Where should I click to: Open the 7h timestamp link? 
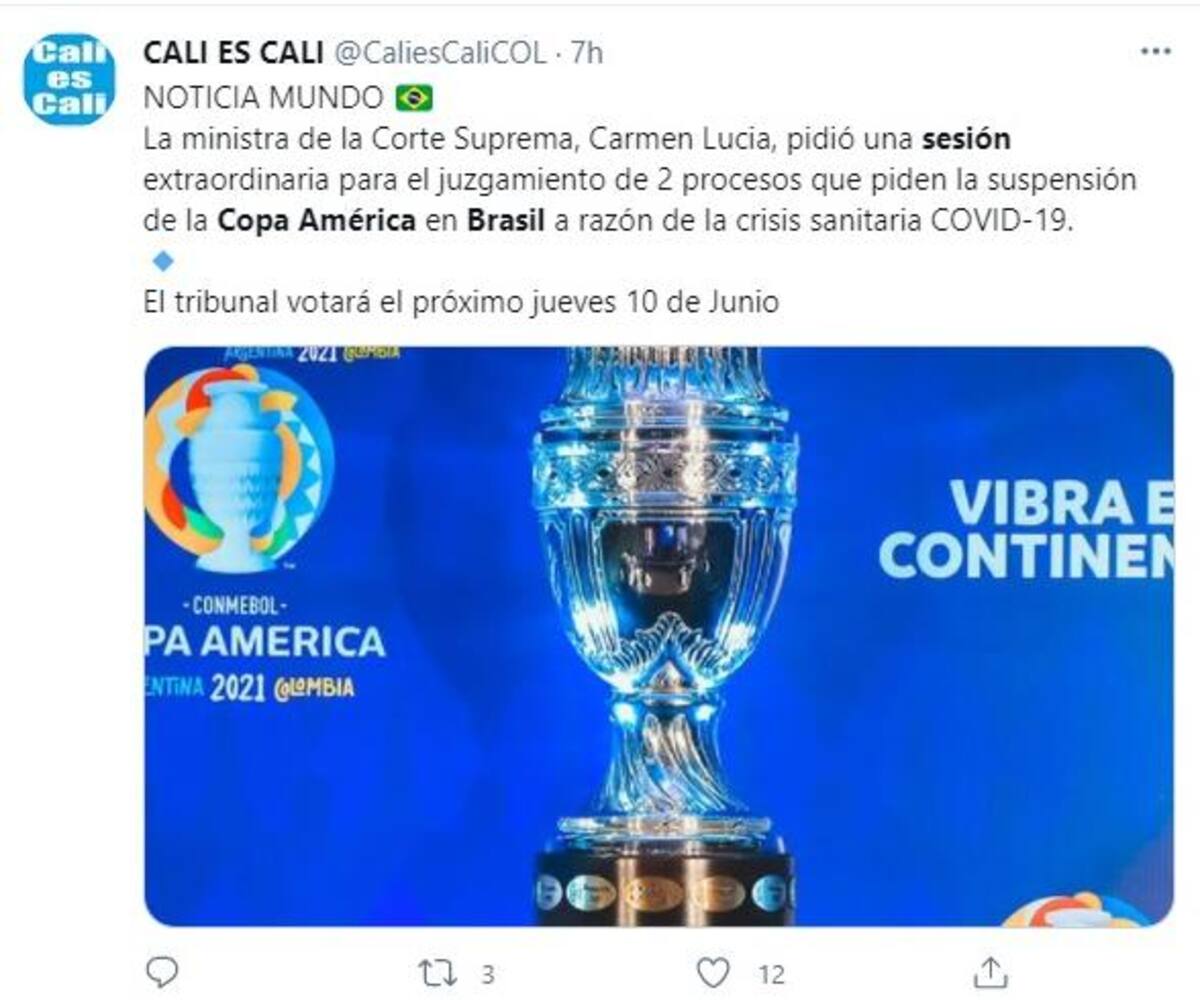tap(587, 52)
